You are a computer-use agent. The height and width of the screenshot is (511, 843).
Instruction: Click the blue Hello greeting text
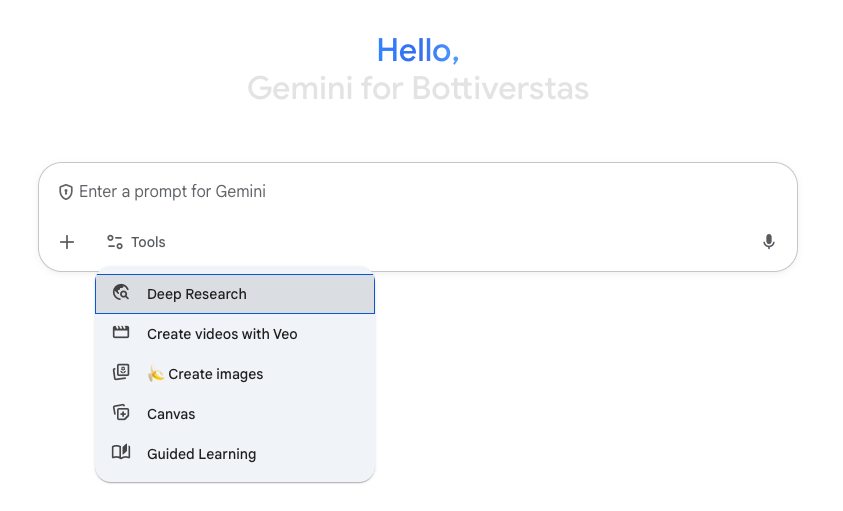point(418,49)
